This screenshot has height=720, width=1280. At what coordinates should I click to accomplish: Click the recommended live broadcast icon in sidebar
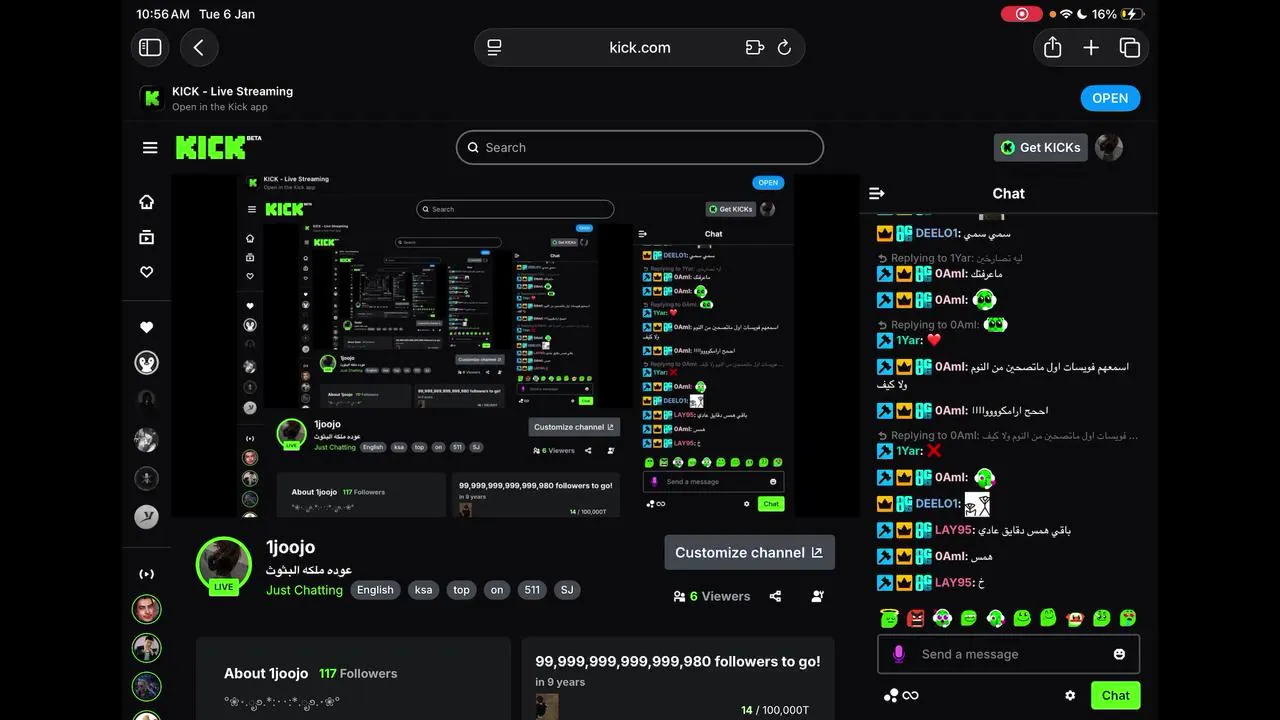pyautogui.click(x=147, y=574)
